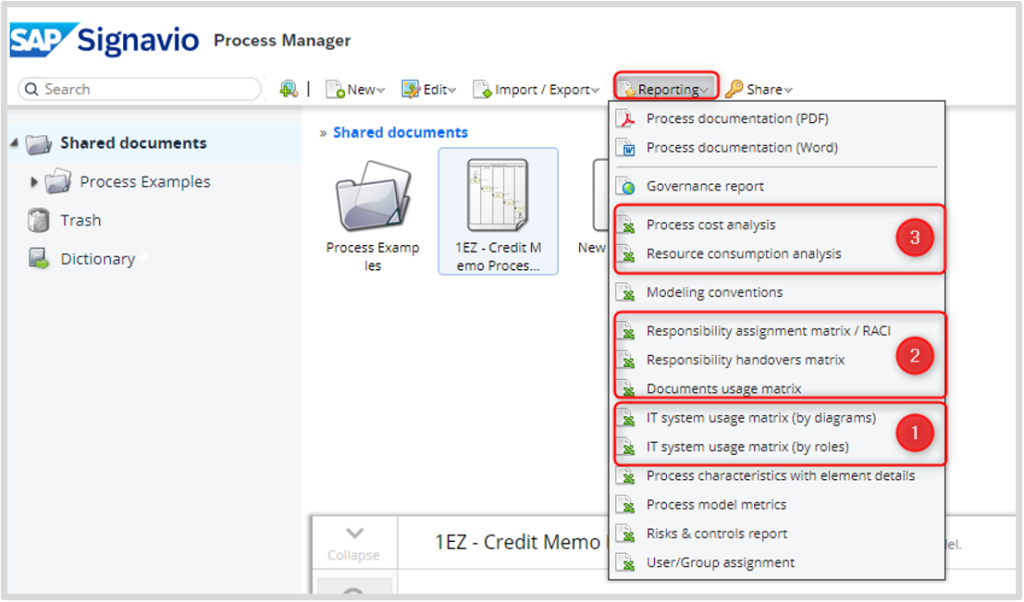Click the Excel icon beside Modeling conventions
Screen dimensions: 1024x602
(x=626, y=292)
